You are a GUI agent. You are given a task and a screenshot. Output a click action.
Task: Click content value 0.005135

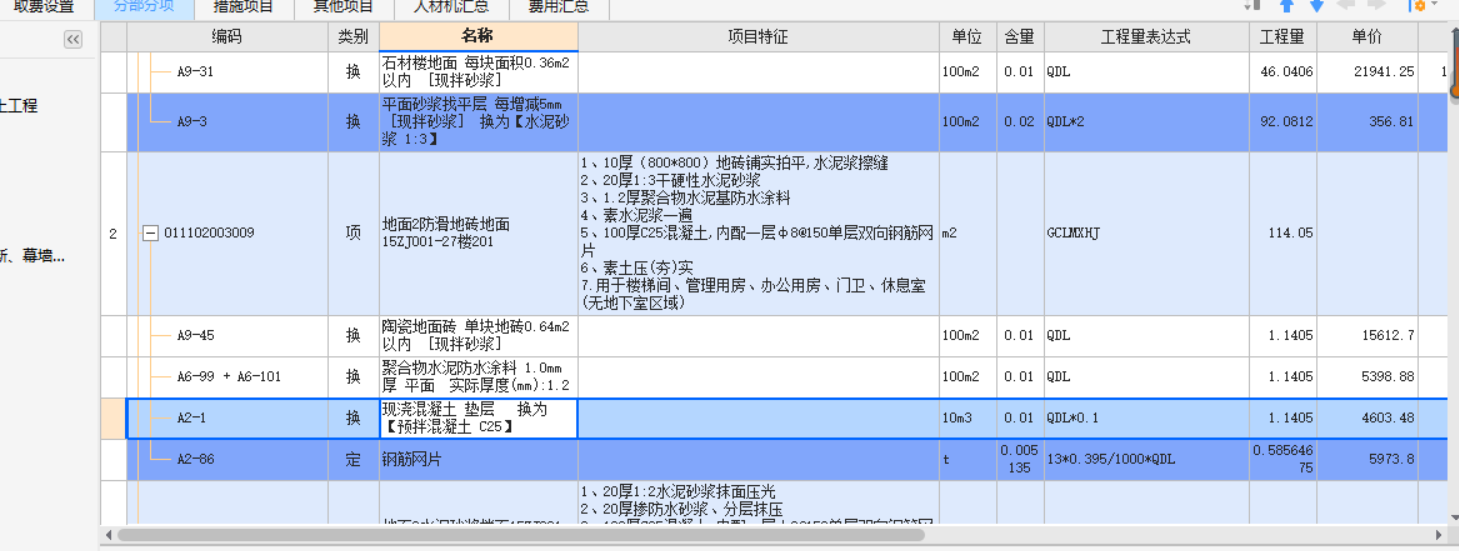(x=1020, y=459)
